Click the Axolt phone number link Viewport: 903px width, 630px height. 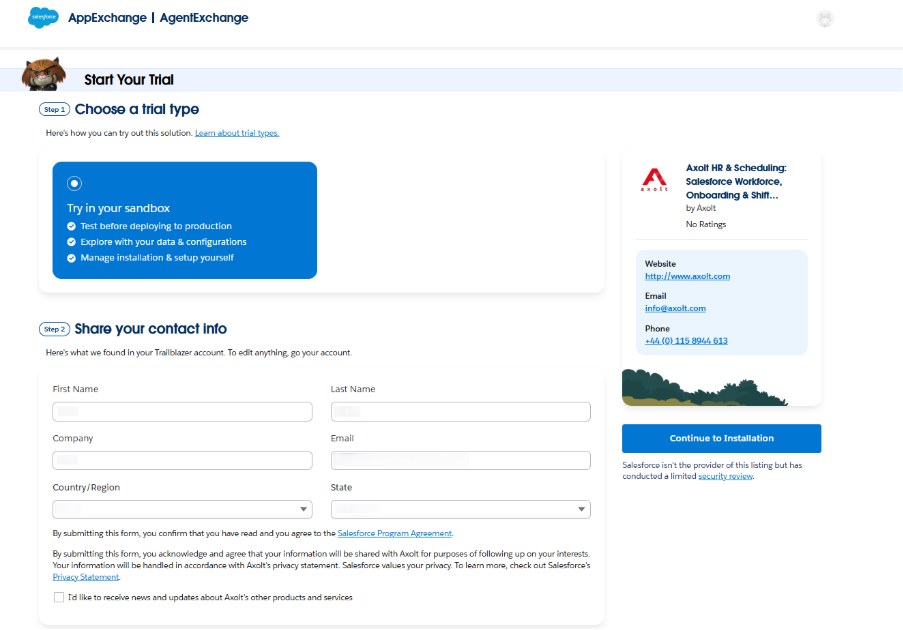point(686,341)
